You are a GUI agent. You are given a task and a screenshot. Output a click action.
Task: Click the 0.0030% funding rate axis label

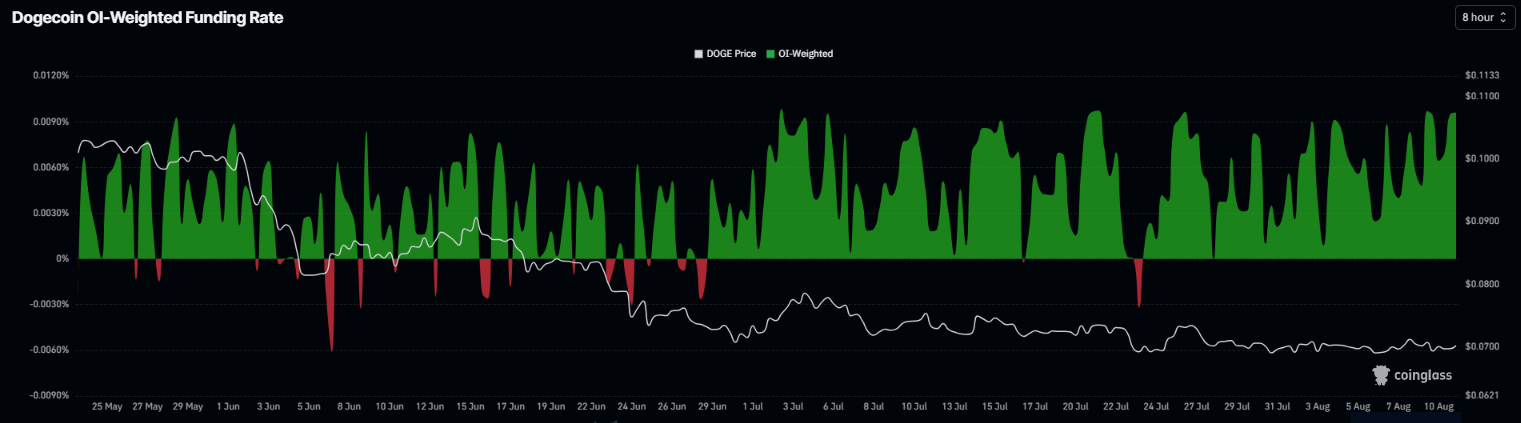coord(49,213)
